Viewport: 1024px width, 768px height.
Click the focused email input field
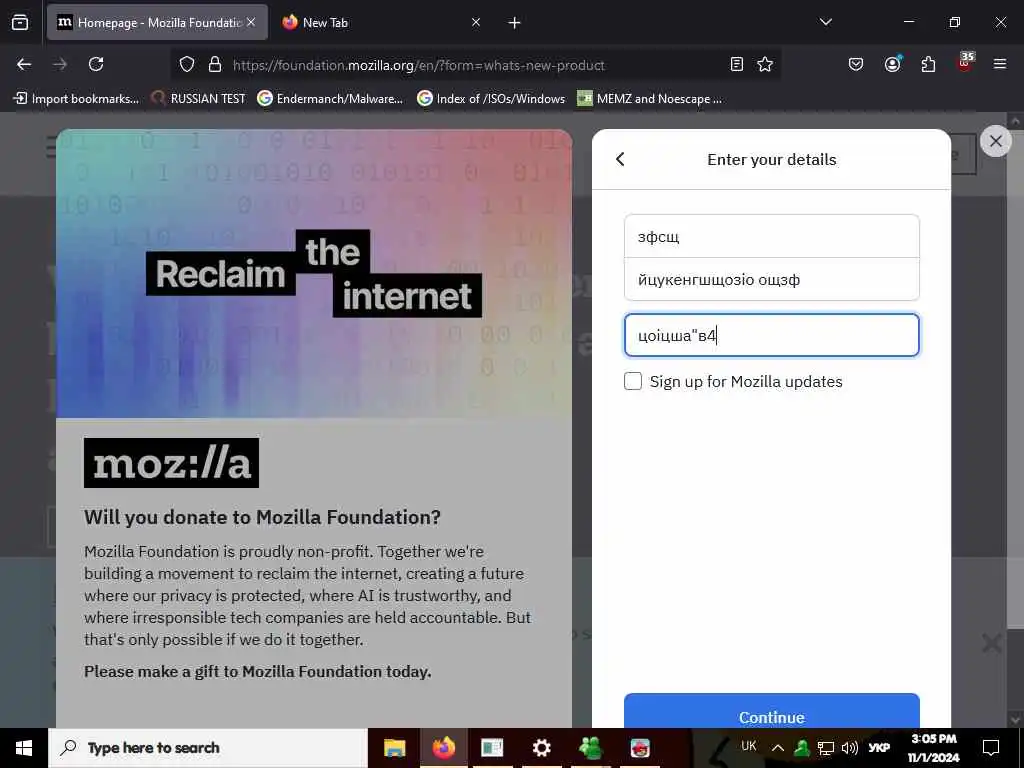coord(772,335)
